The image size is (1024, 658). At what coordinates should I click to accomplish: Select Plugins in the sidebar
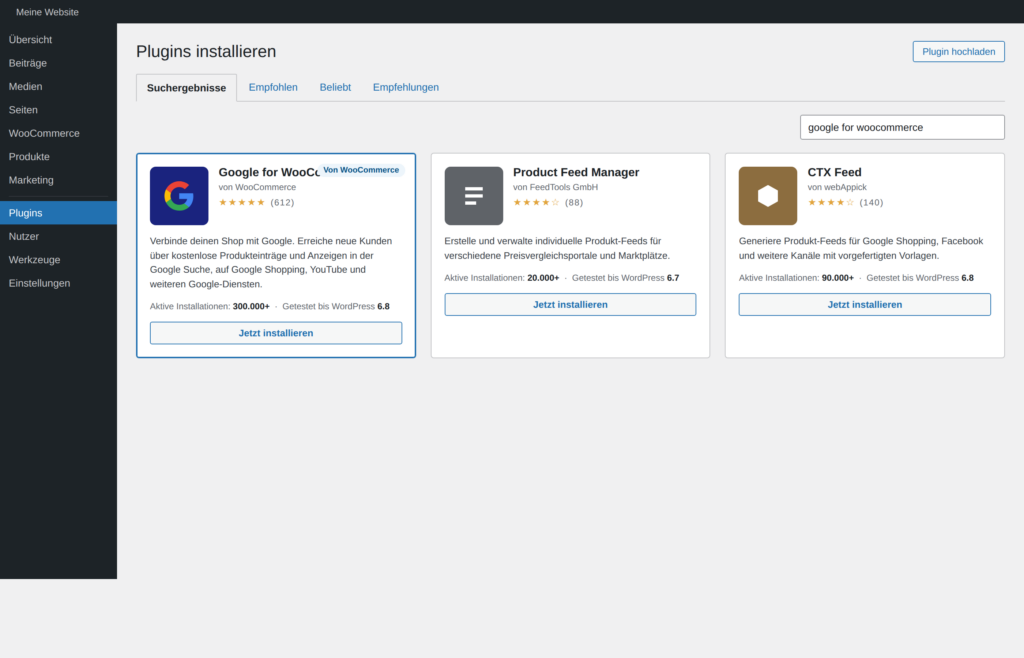point(58,213)
